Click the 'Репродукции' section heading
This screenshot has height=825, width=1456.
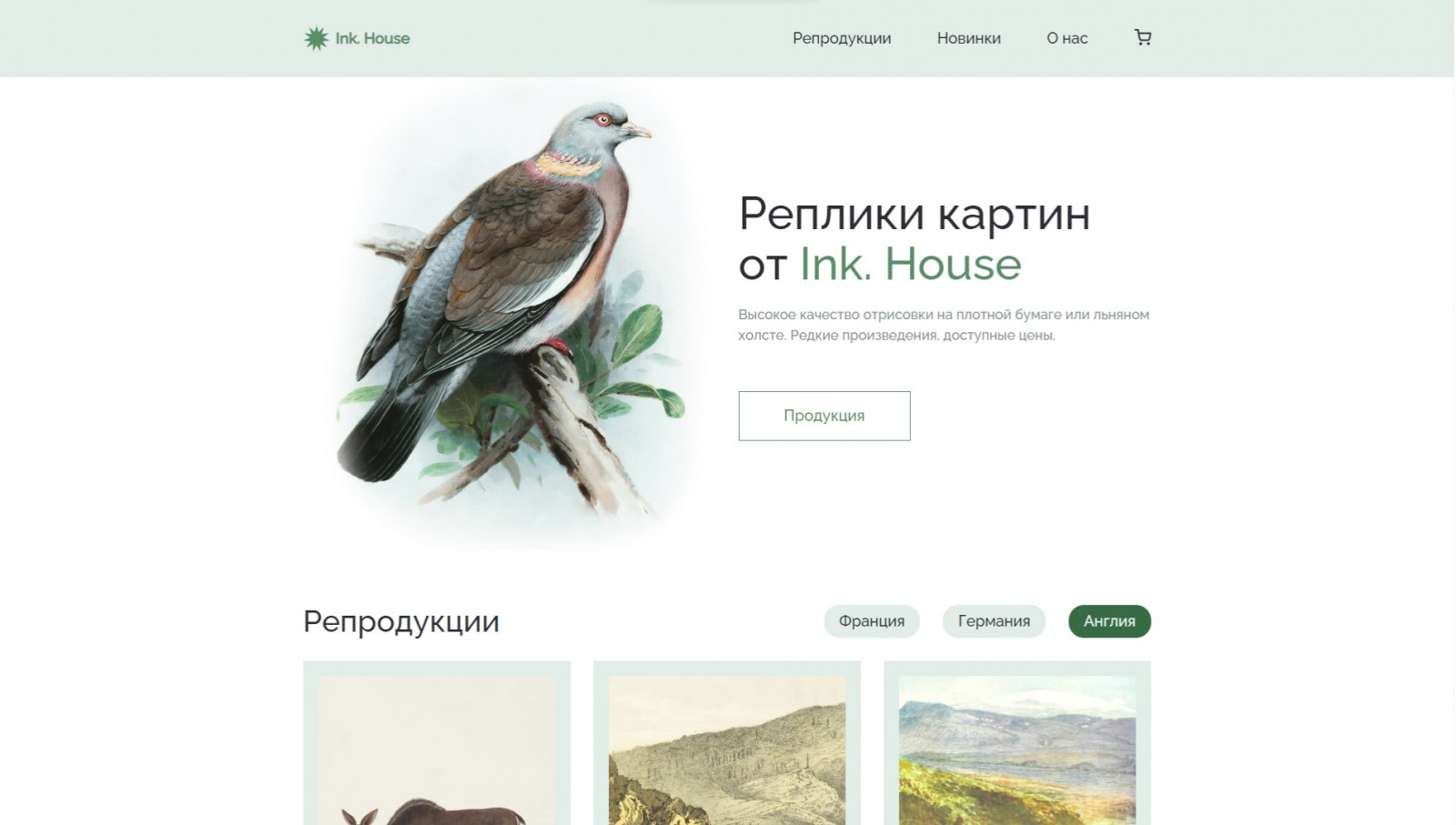coord(401,621)
